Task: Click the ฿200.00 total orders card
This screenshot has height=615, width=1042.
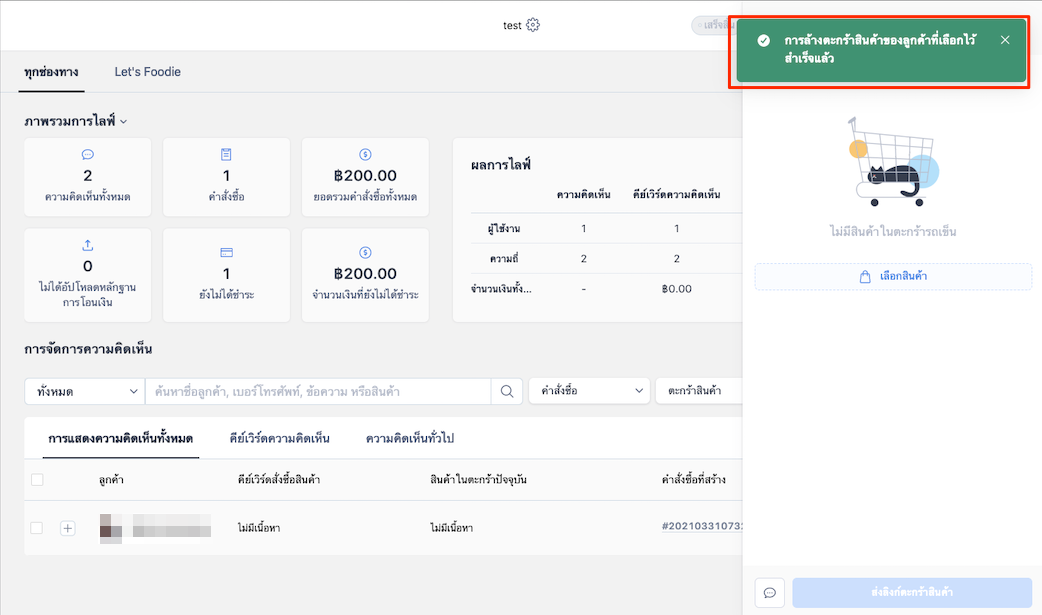Action: [x=365, y=177]
